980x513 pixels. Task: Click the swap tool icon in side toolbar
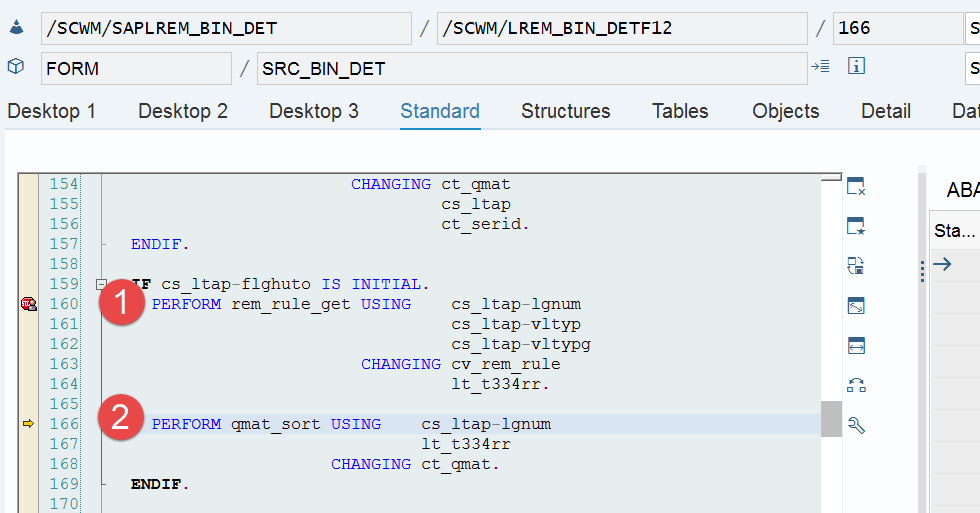[856, 266]
